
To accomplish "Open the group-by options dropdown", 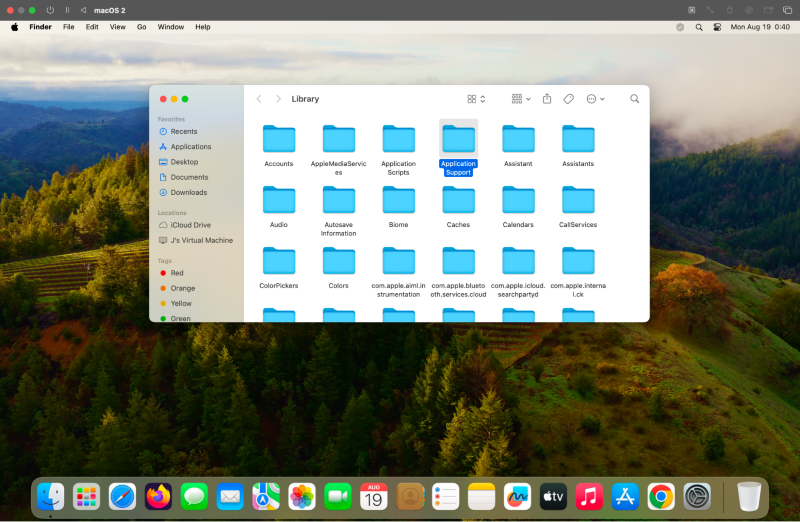I will click(521, 99).
